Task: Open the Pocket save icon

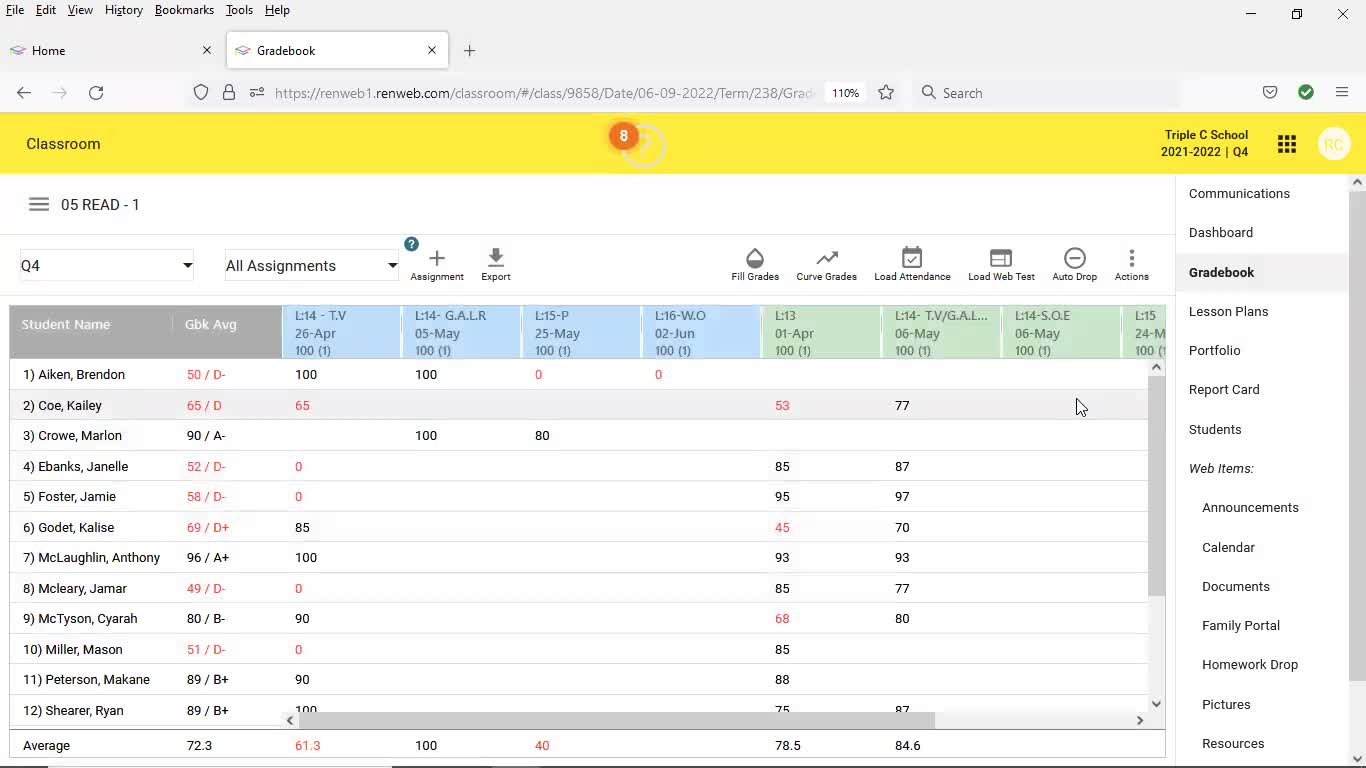Action: (1270, 93)
